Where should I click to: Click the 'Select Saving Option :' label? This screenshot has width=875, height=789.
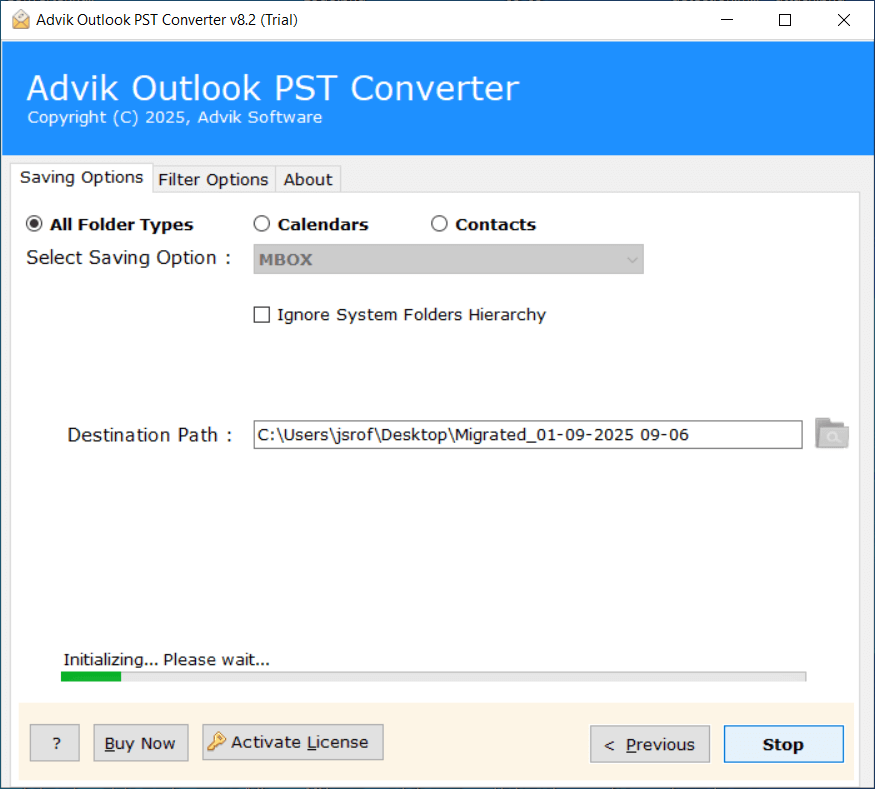(x=129, y=258)
